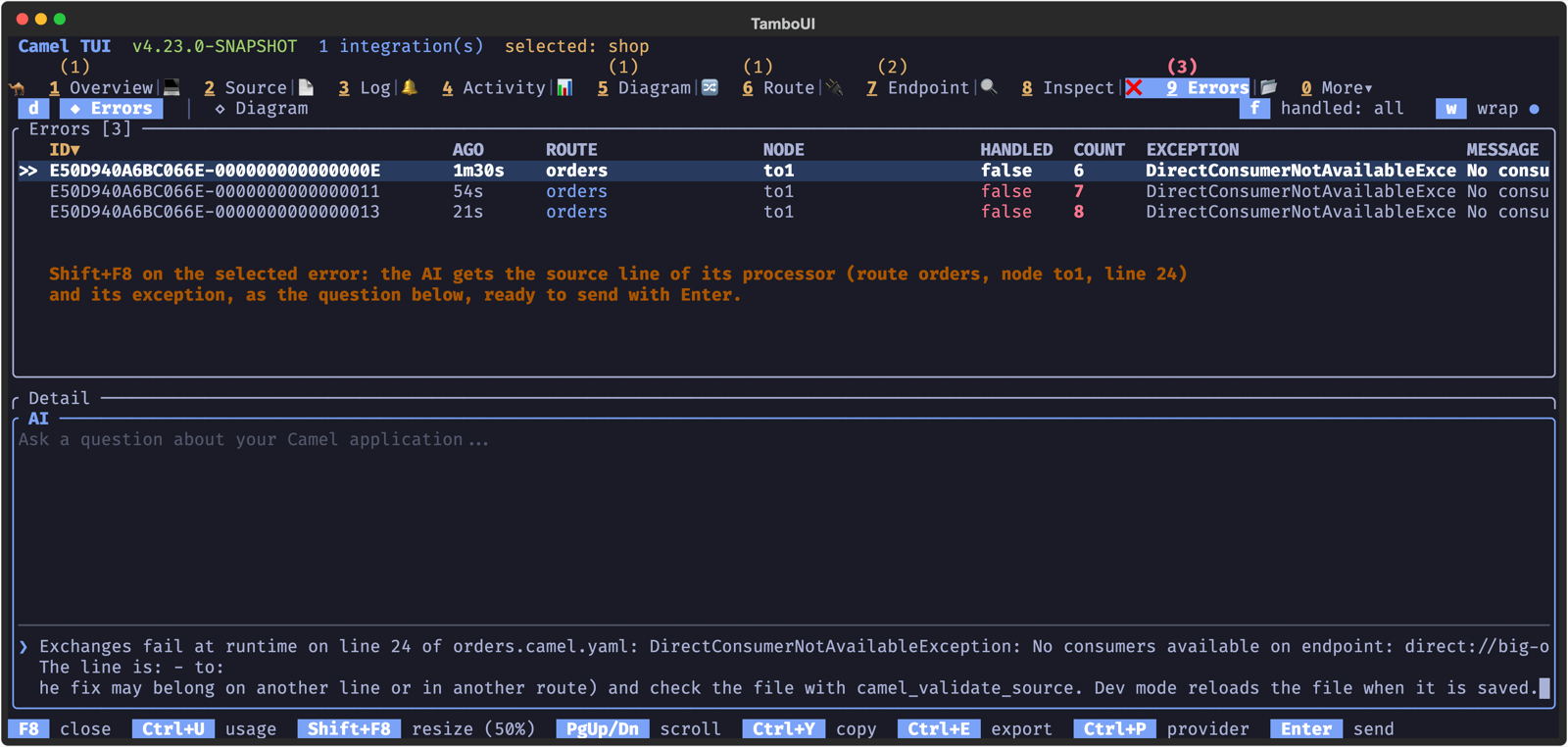Click the Shift+F8 key badge
The image size is (1568, 747).
point(349,729)
